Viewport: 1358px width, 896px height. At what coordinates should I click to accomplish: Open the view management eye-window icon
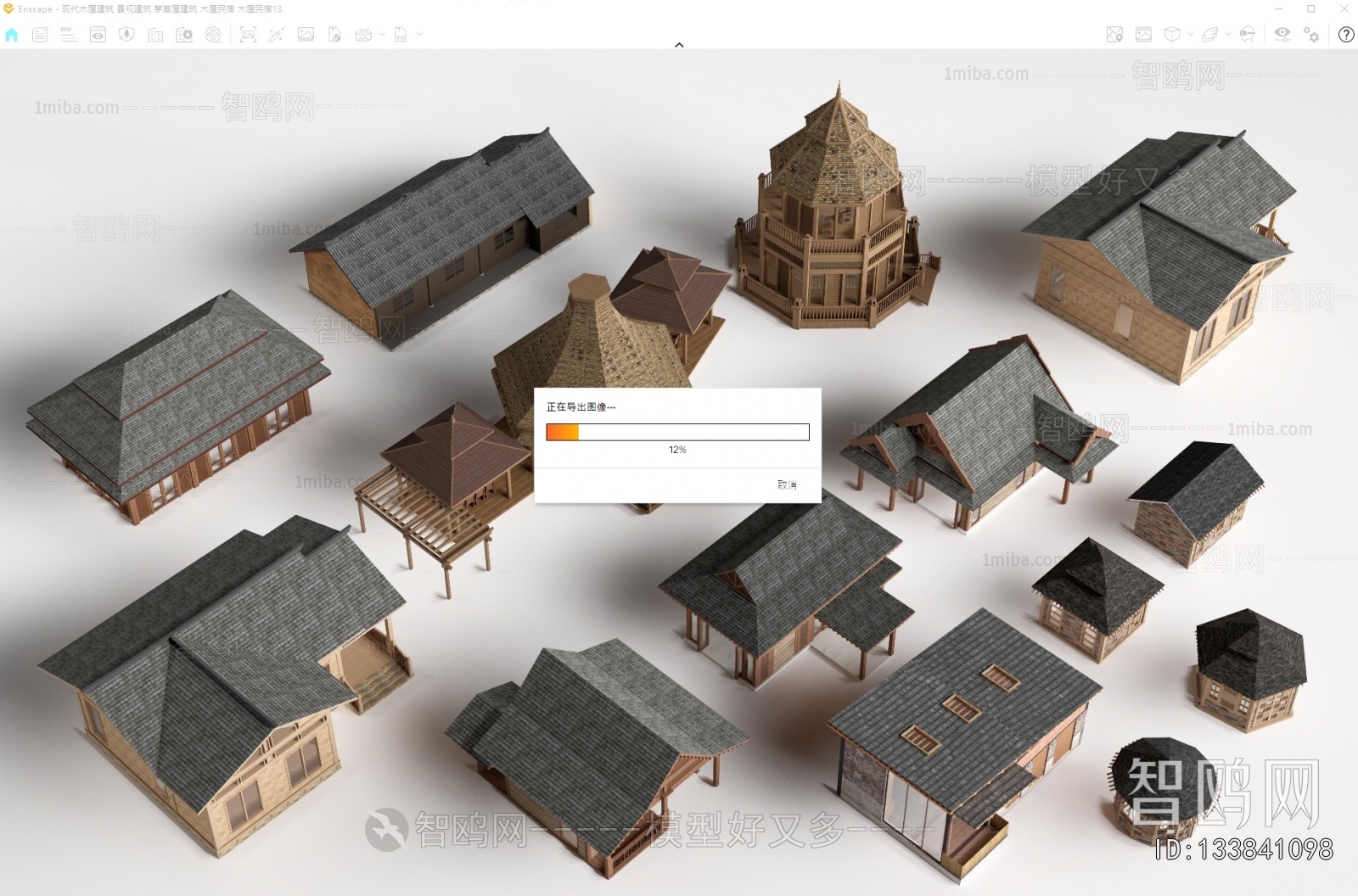point(98,35)
